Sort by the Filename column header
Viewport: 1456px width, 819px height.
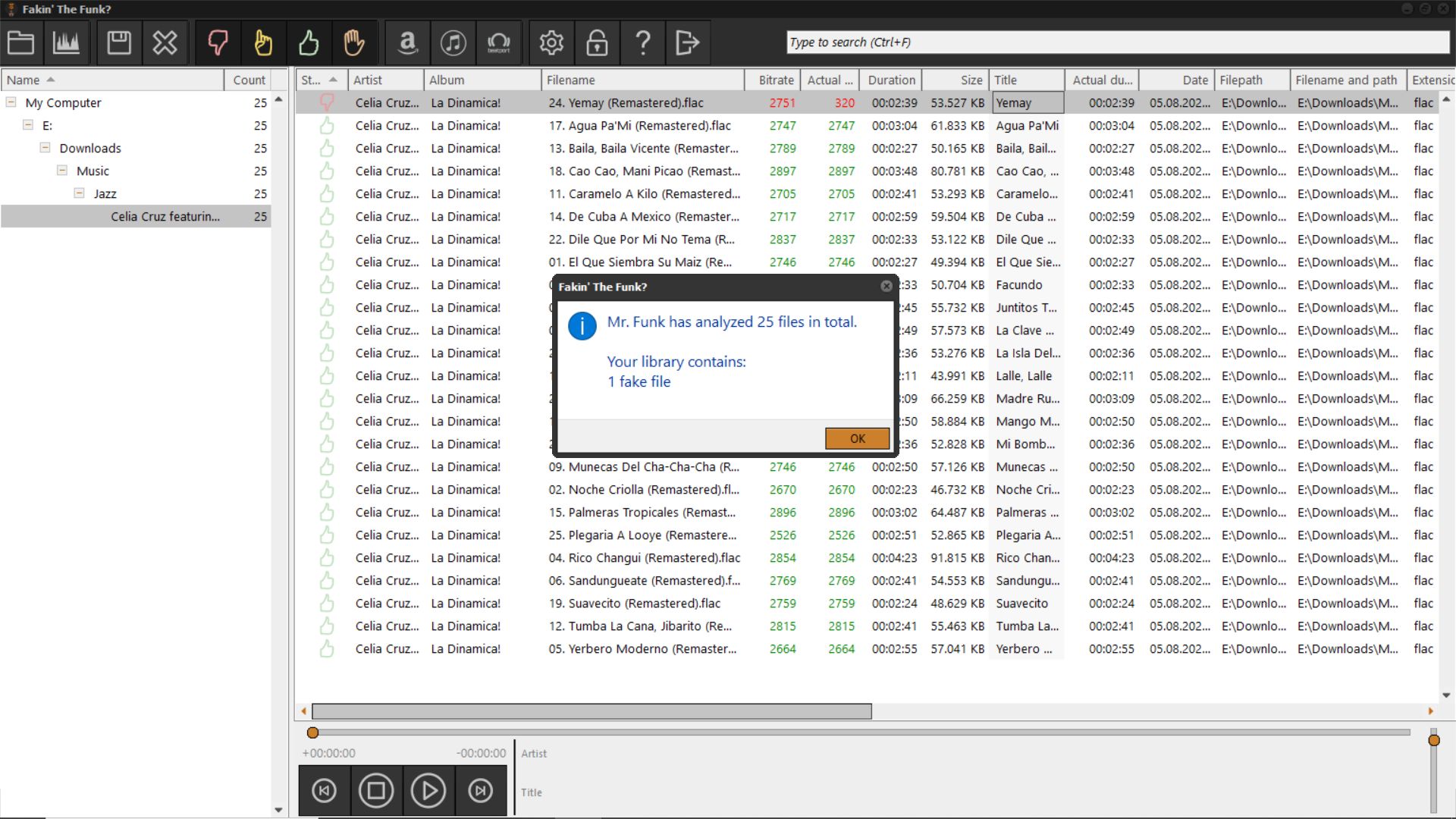coord(642,80)
